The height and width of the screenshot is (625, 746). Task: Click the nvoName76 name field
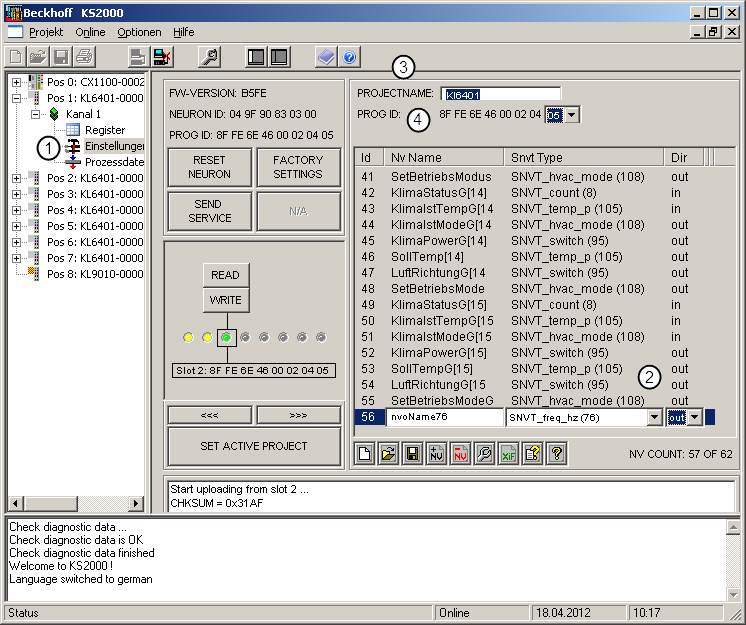coord(444,417)
